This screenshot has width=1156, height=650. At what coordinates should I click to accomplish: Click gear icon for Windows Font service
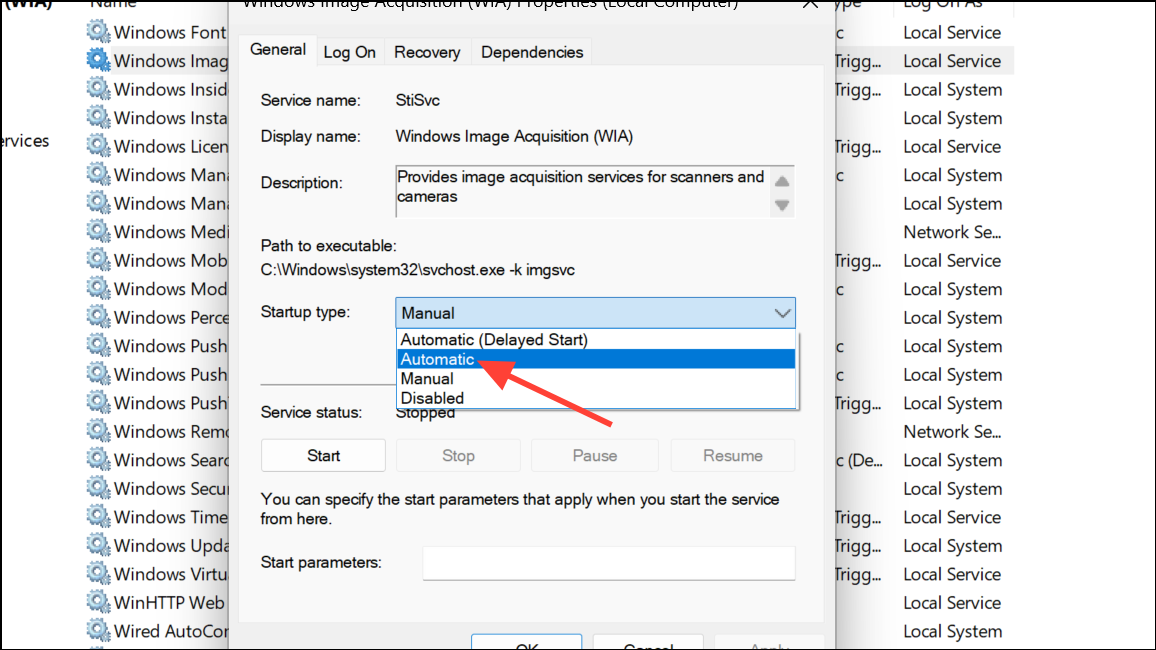(98, 32)
